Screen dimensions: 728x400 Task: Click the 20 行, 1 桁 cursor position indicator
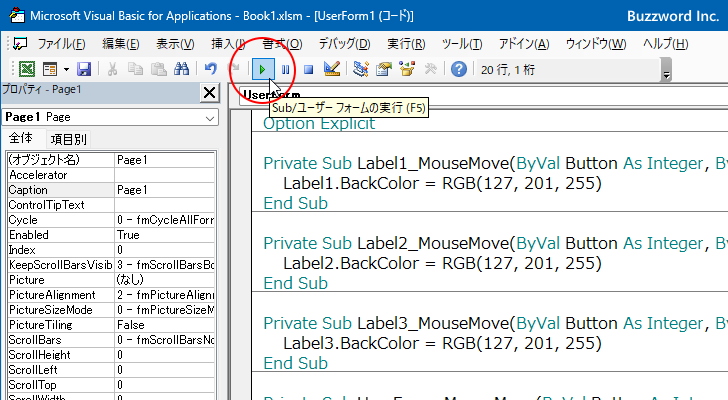pos(508,70)
